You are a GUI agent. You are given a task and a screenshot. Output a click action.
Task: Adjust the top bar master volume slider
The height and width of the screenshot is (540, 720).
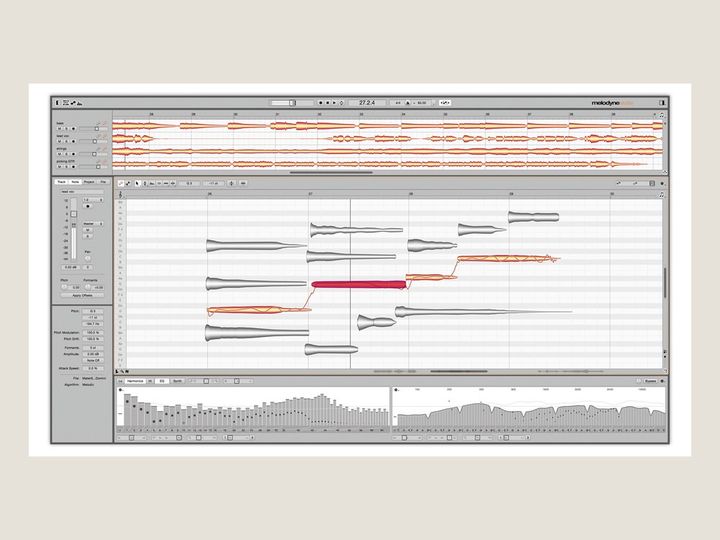click(x=292, y=103)
